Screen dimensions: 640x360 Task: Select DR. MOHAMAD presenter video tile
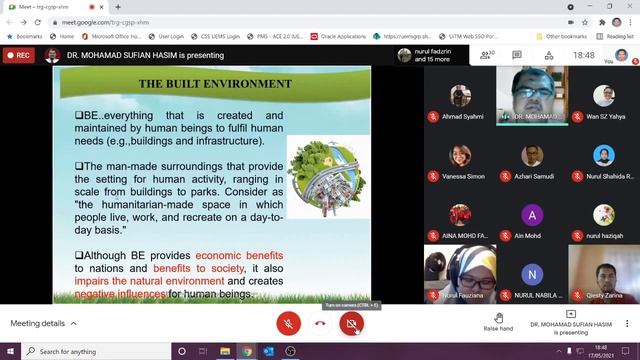[532, 96]
